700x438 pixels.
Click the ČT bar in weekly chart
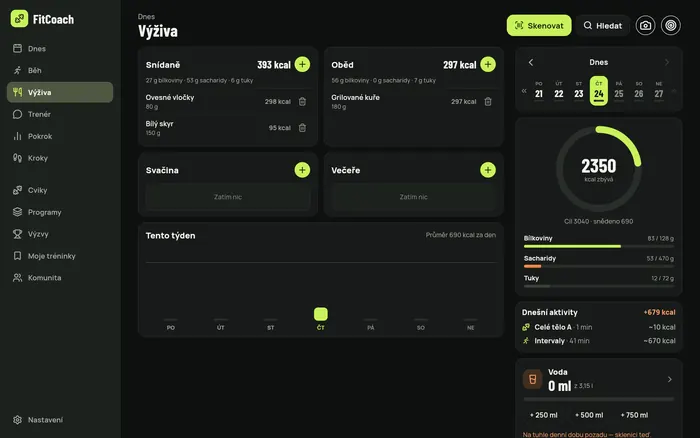pos(321,314)
